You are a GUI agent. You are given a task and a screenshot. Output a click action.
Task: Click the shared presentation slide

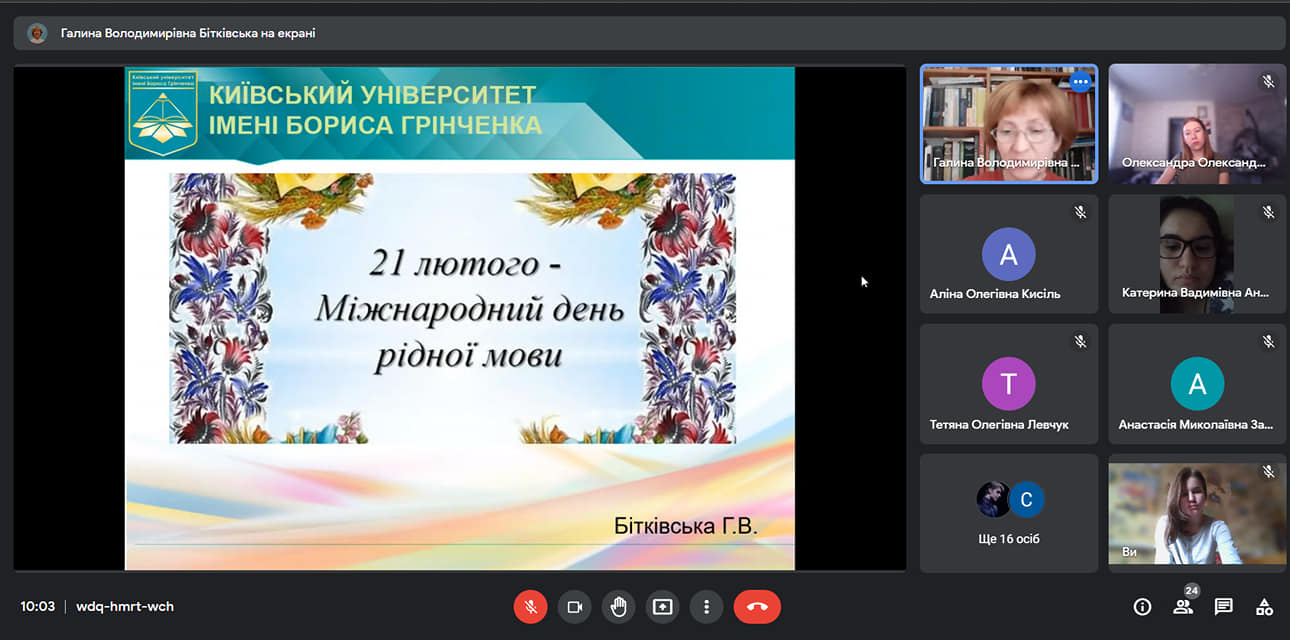tap(459, 318)
